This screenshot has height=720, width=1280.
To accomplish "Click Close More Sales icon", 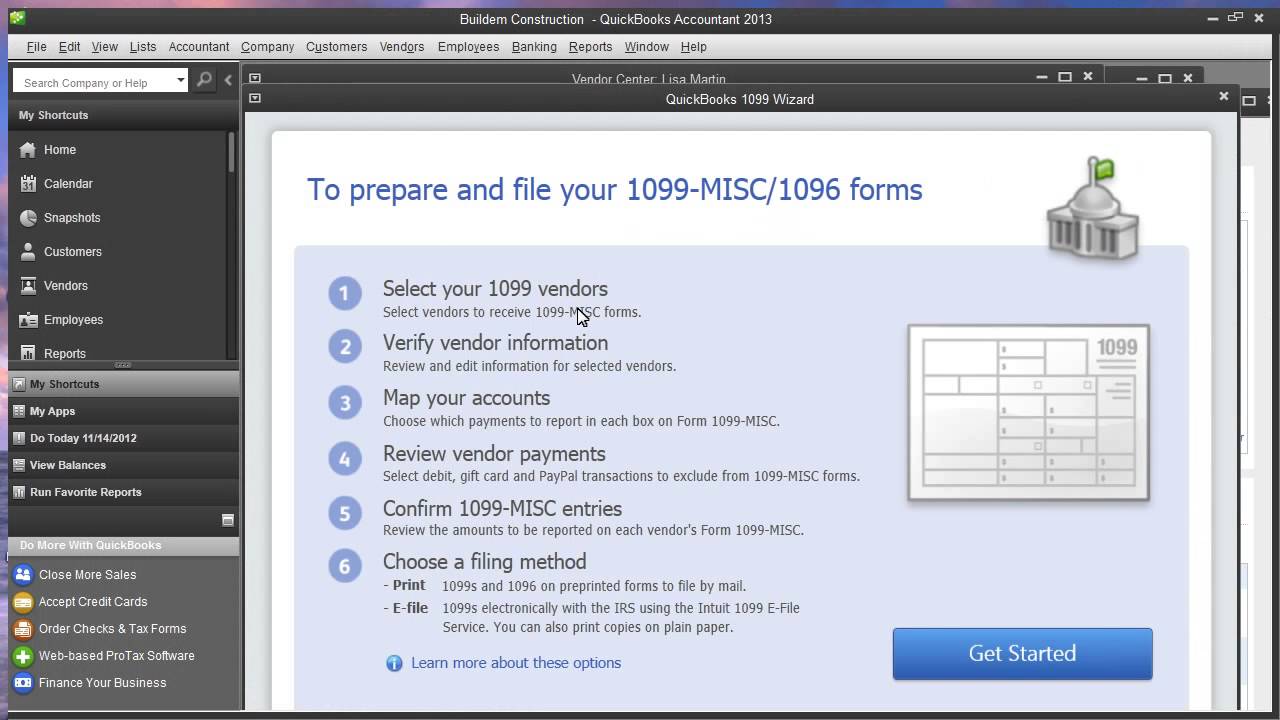I will 22,575.
